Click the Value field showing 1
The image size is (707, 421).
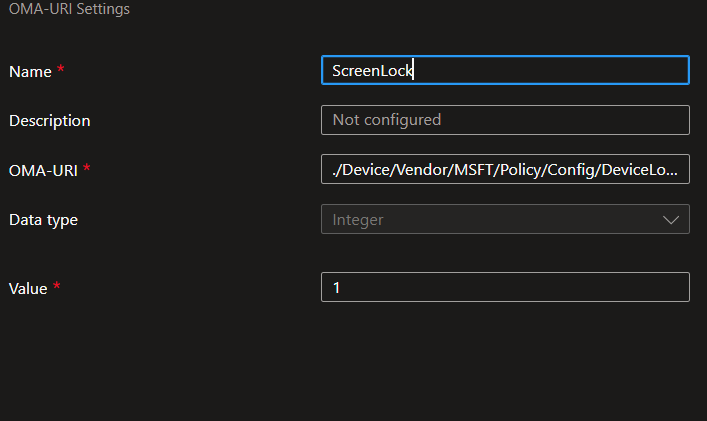505,287
